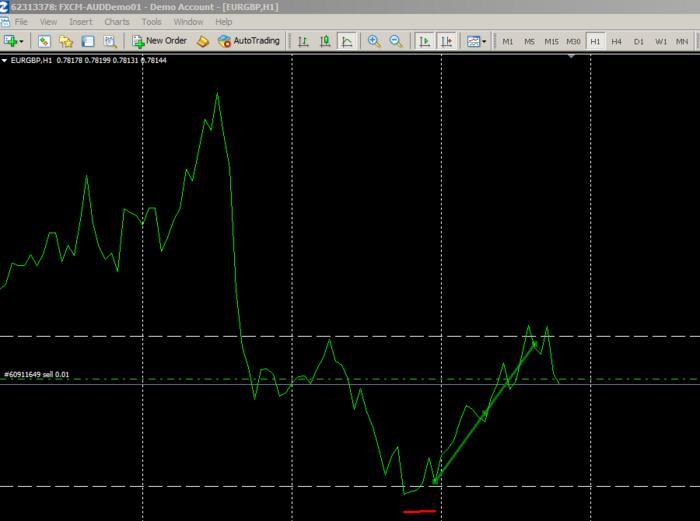Open the Insert menu
Viewport: 700px width, 521px height.
pos(81,21)
